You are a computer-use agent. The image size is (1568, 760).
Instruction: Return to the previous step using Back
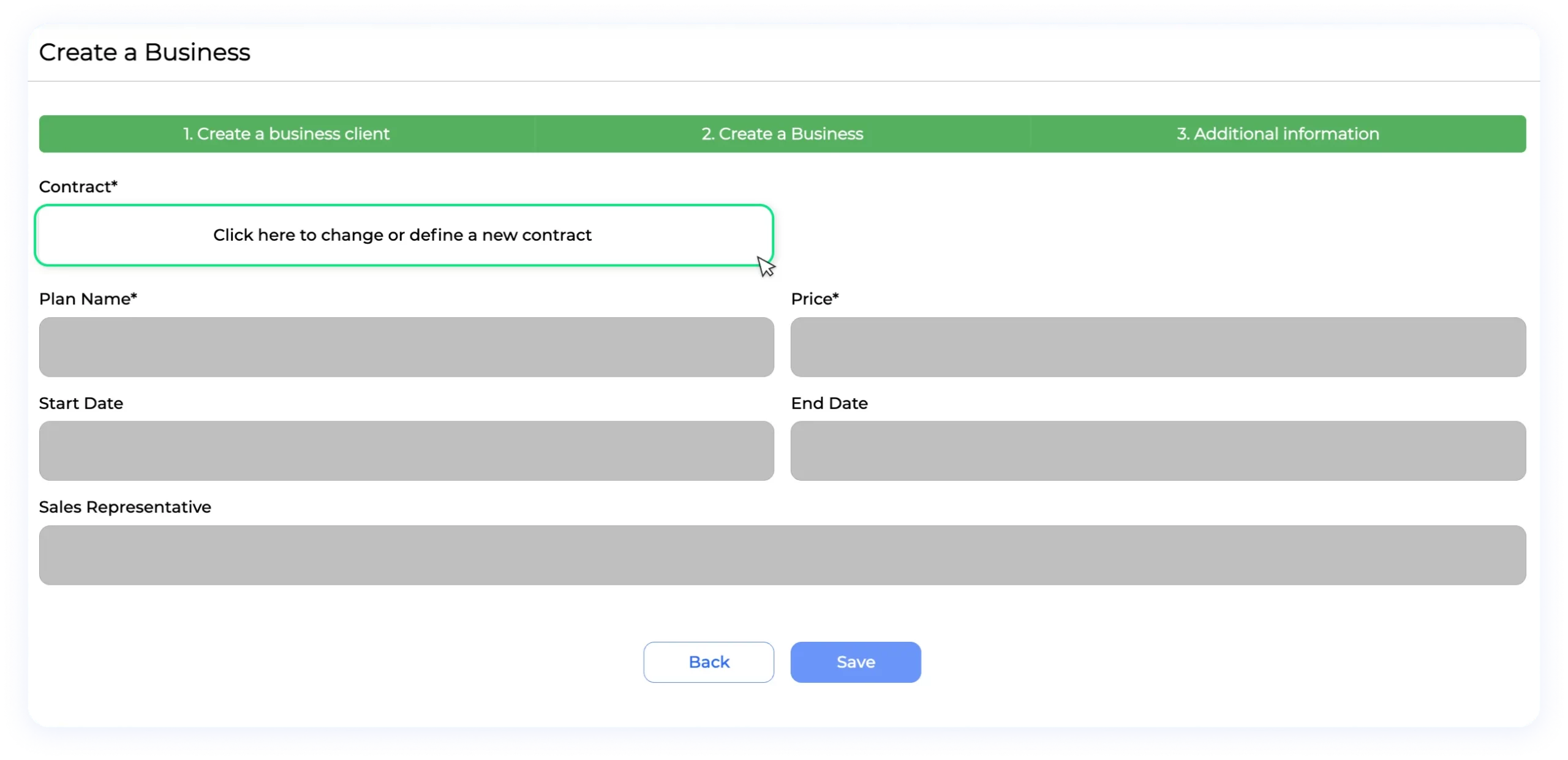[709, 662]
